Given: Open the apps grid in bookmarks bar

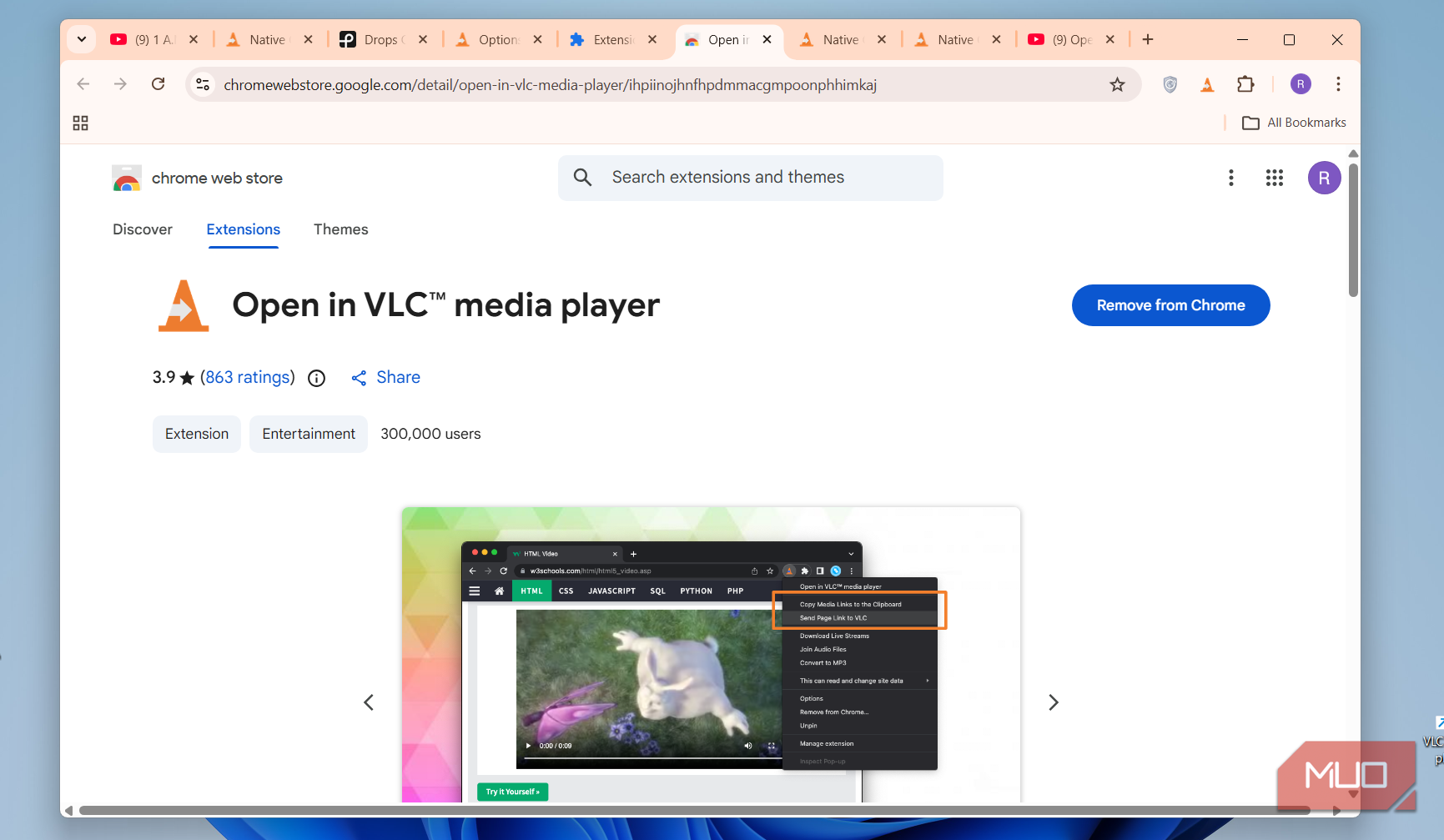Looking at the screenshot, I should (x=81, y=123).
